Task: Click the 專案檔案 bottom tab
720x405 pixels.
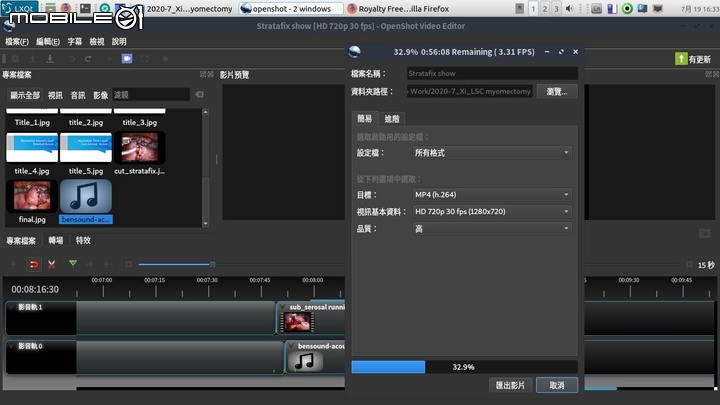Action: pos(21,240)
